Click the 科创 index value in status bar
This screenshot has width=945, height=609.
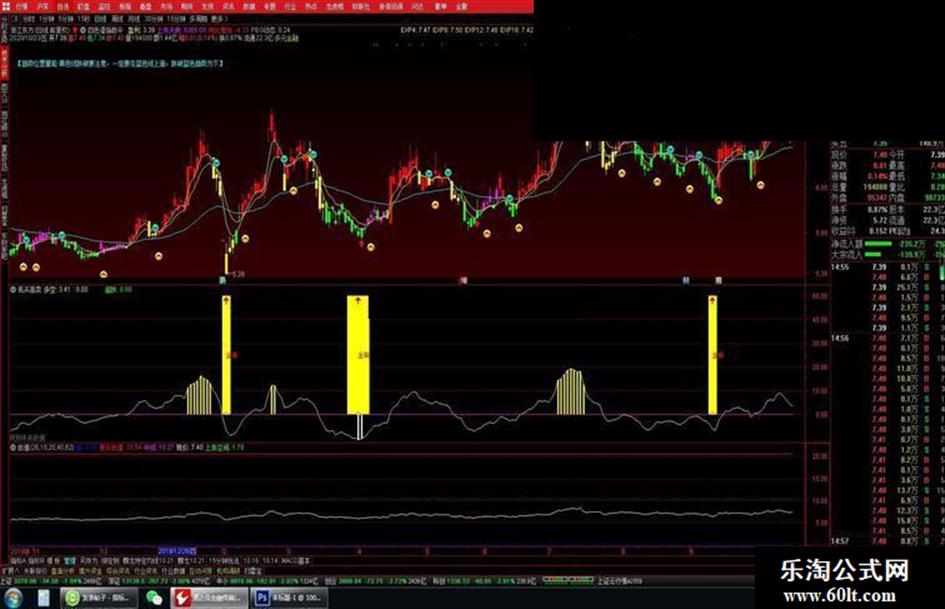pos(458,581)
